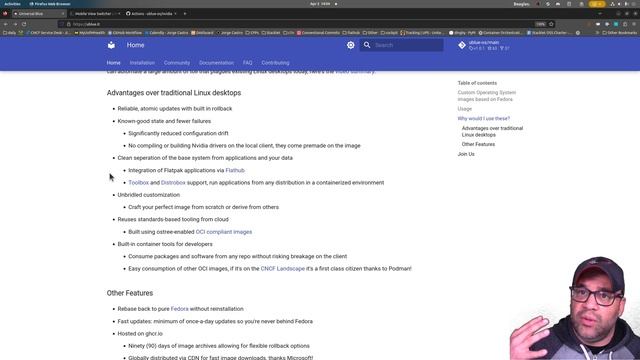Viewport: 640px width, 360px height.
Task: Jump to Usage in table of contents
Action: [x=464, y=109]
